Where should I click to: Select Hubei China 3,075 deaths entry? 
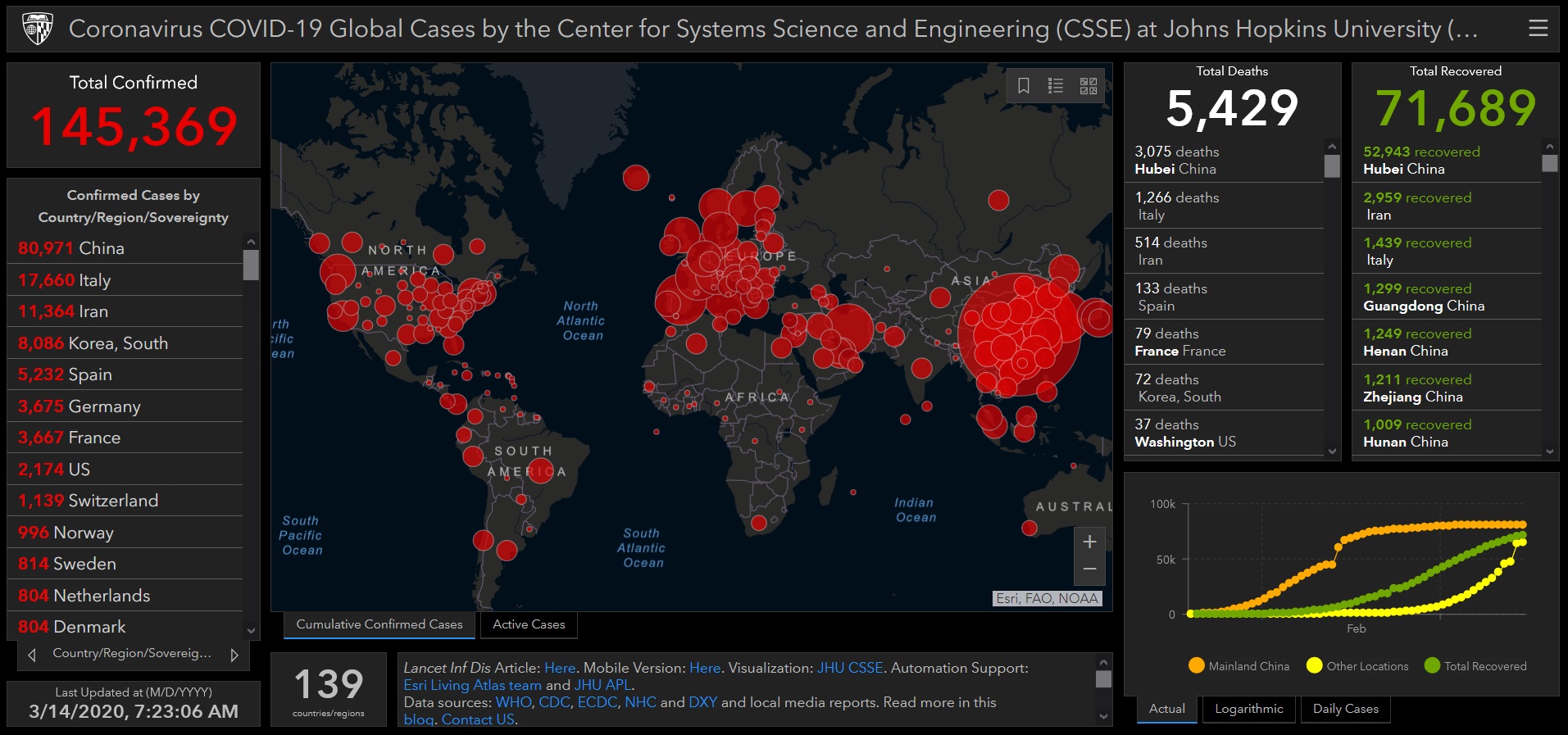(x=1225, y=160)
